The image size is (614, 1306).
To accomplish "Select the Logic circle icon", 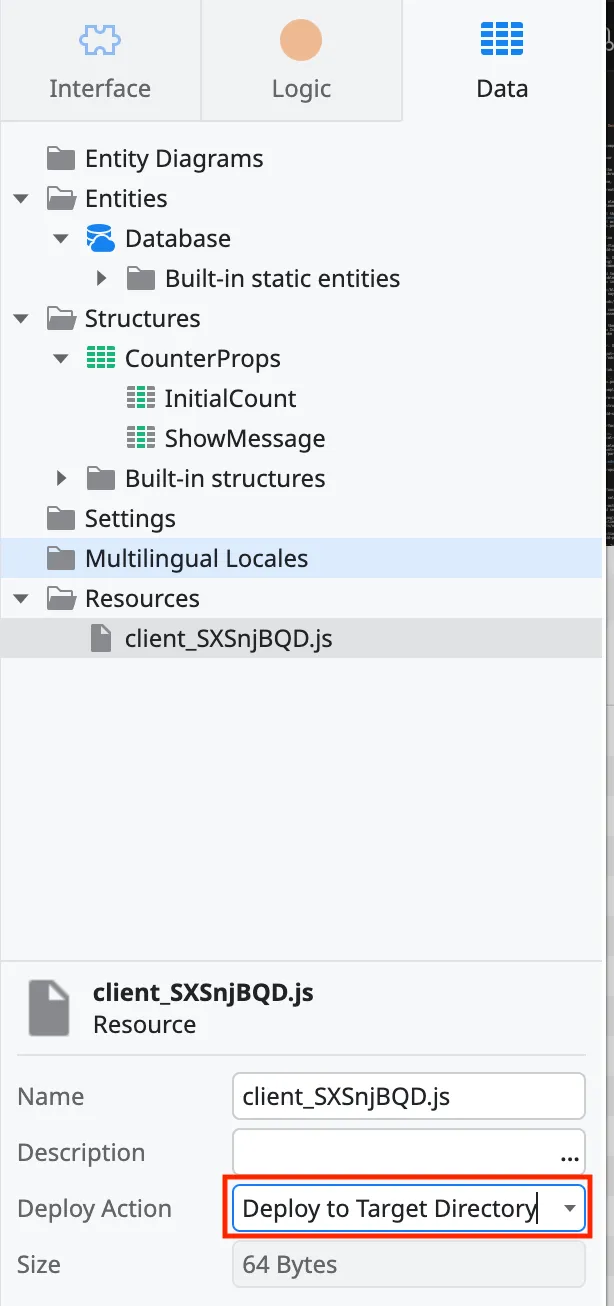I will 301,38.
